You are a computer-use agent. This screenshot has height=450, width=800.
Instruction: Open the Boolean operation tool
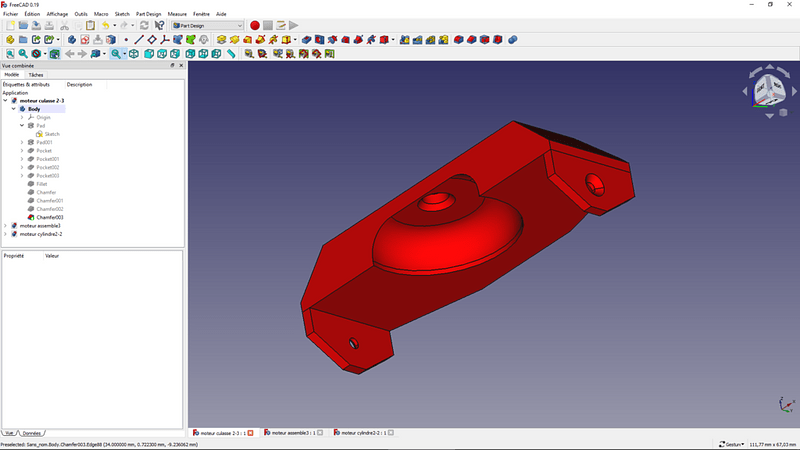[513, 39]
